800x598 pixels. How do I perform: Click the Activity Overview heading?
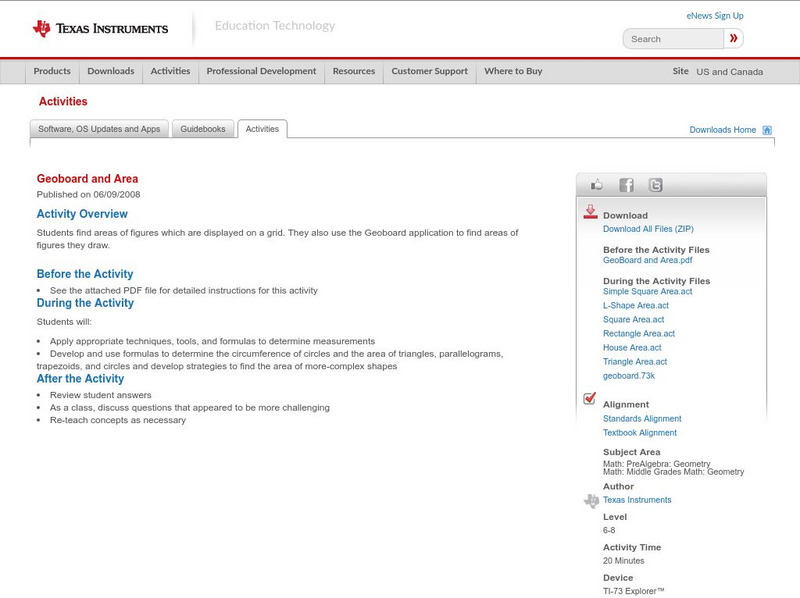[x=82, y=214]
